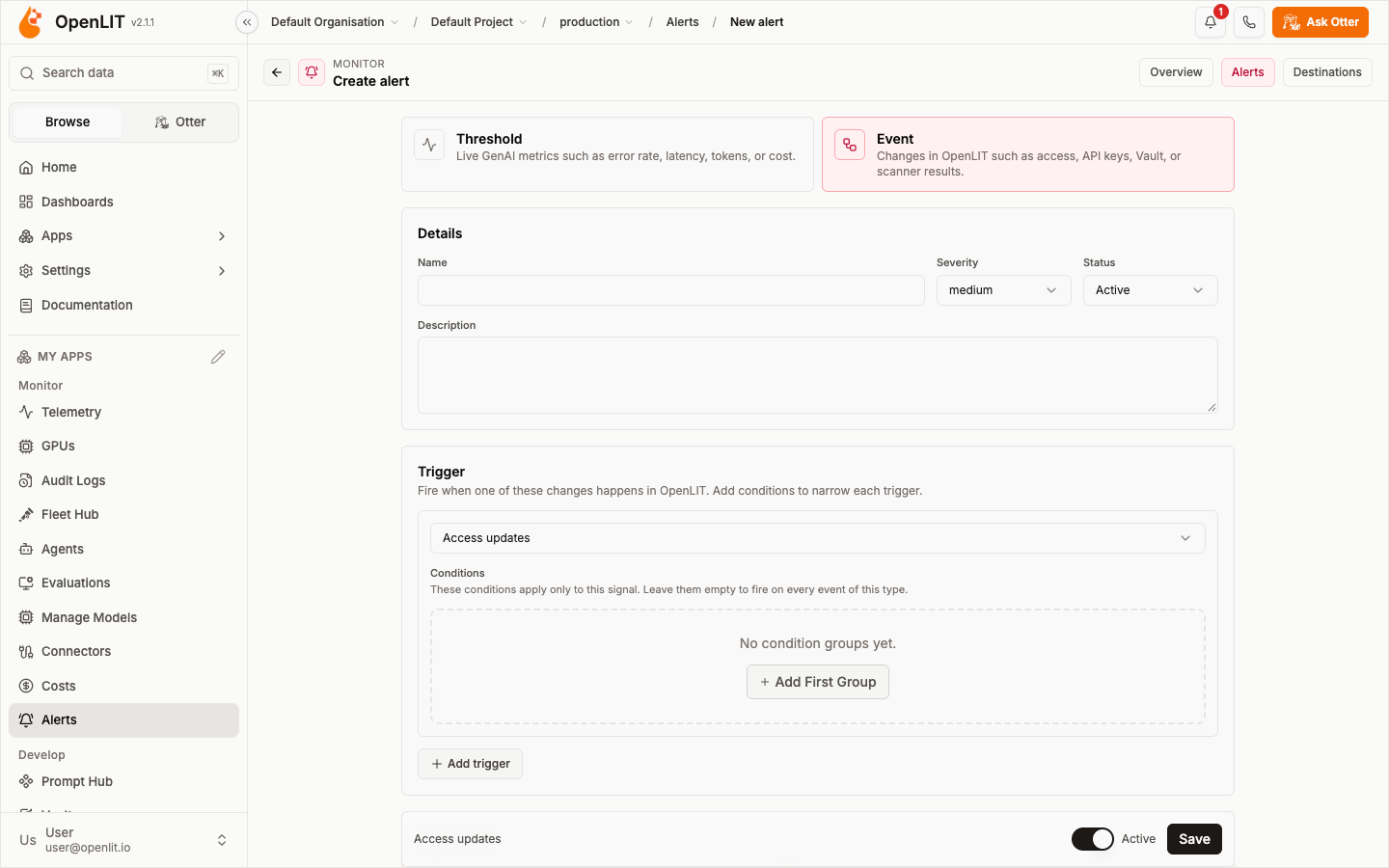Select the Alerts tab at top right
The height and width of the screenshot is (868, 1389).
(x=1247, y=72)
